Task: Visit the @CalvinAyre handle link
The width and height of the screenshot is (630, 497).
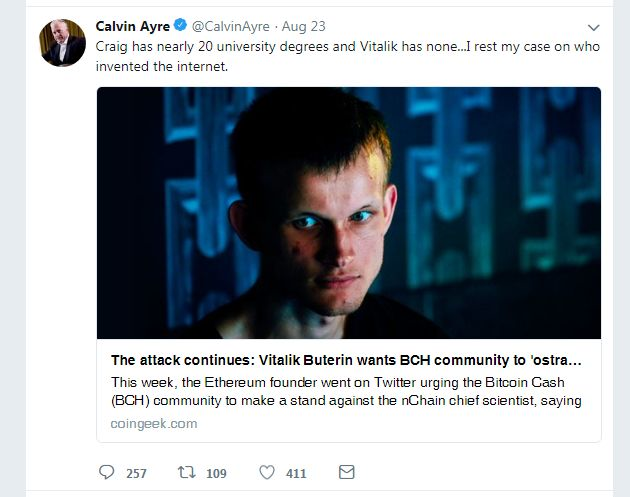Action: pyautogui.click(x=231, y=26)
